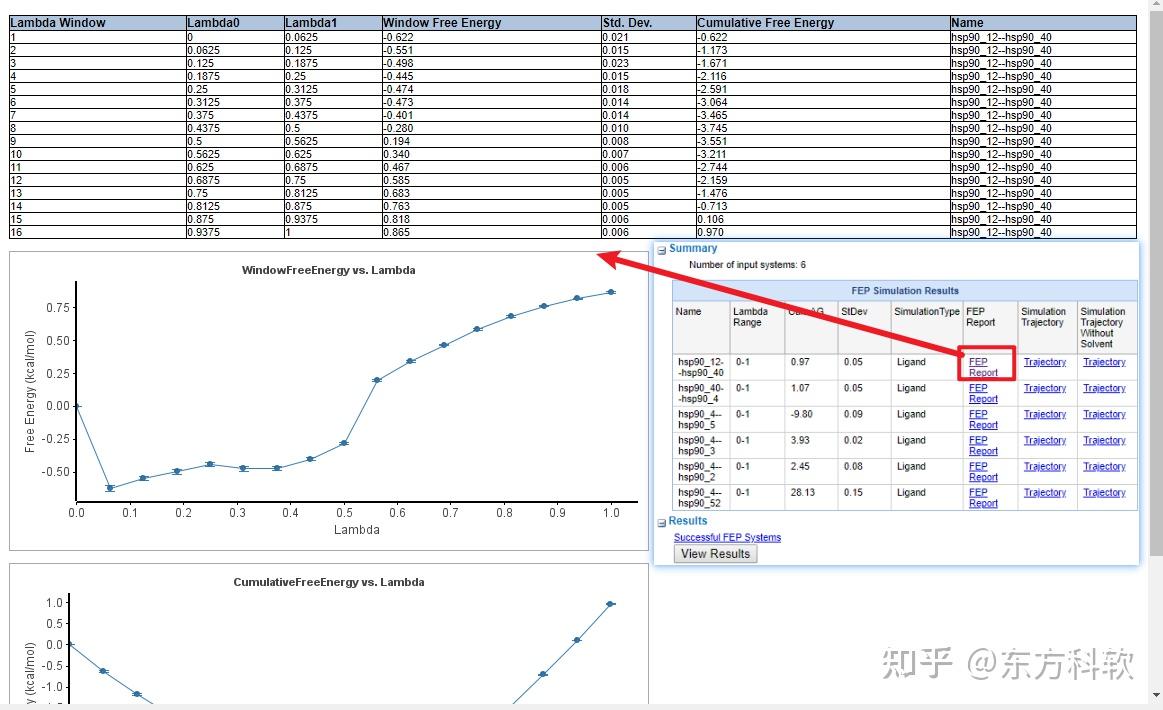Collapse the Summary section
This screenshot has width=1163, height=710.
coord(661,248)
